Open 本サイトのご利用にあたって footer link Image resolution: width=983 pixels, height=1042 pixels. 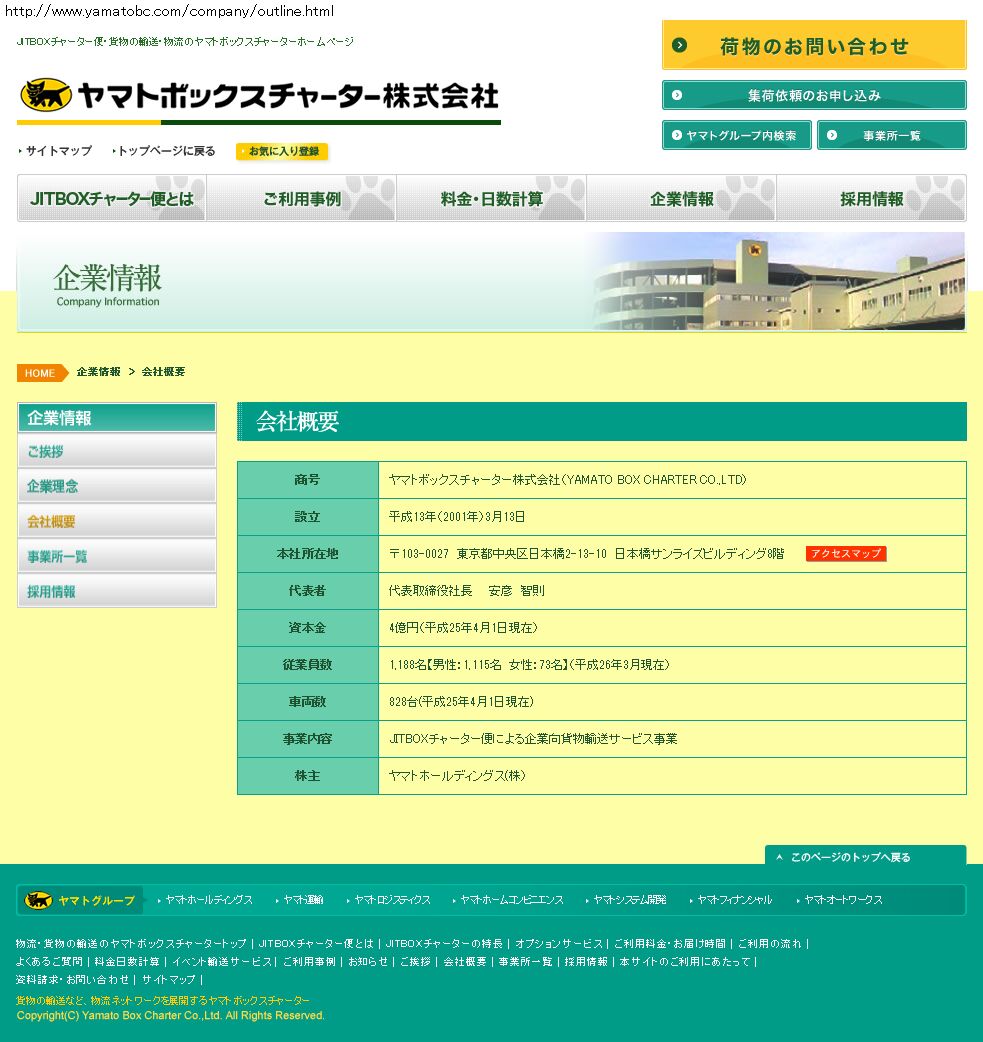pyautogui.click(x=685, y=962)
